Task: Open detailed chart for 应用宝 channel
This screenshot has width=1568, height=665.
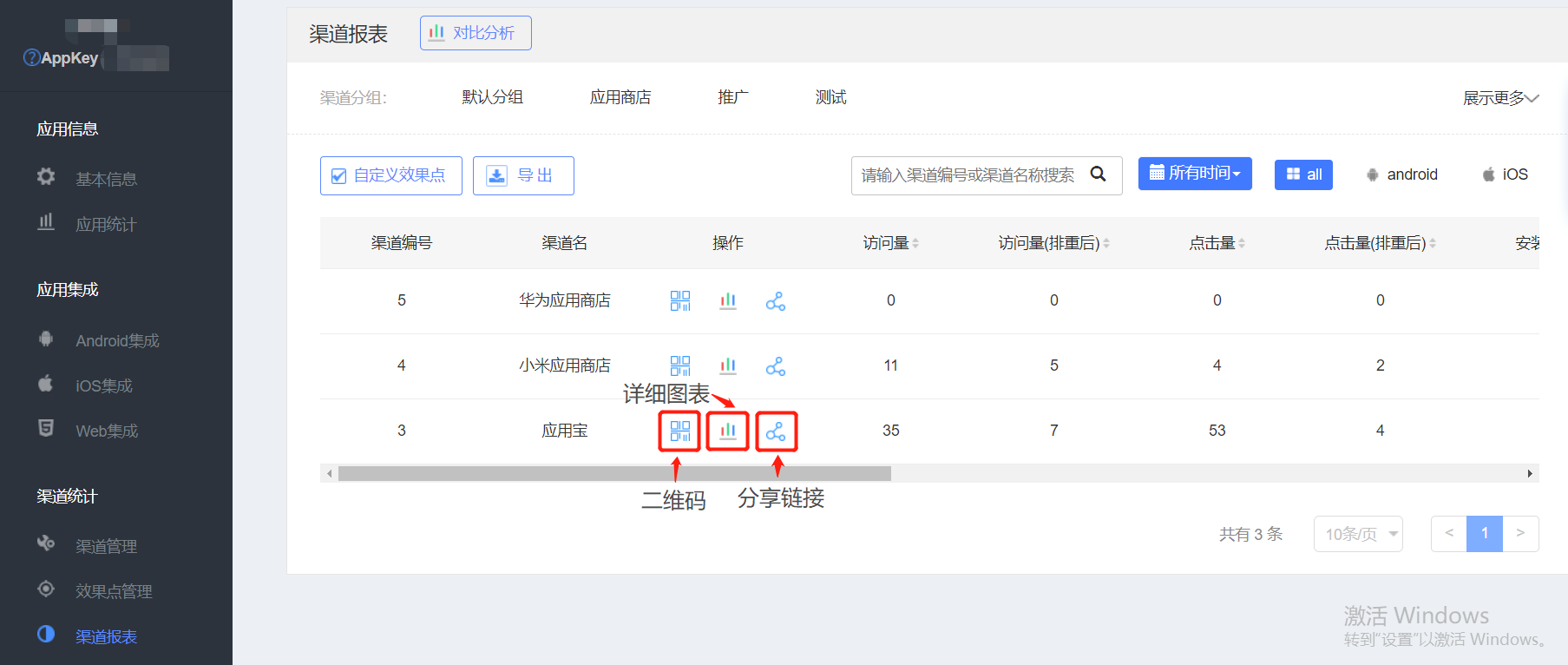Action: coord(728,431)
